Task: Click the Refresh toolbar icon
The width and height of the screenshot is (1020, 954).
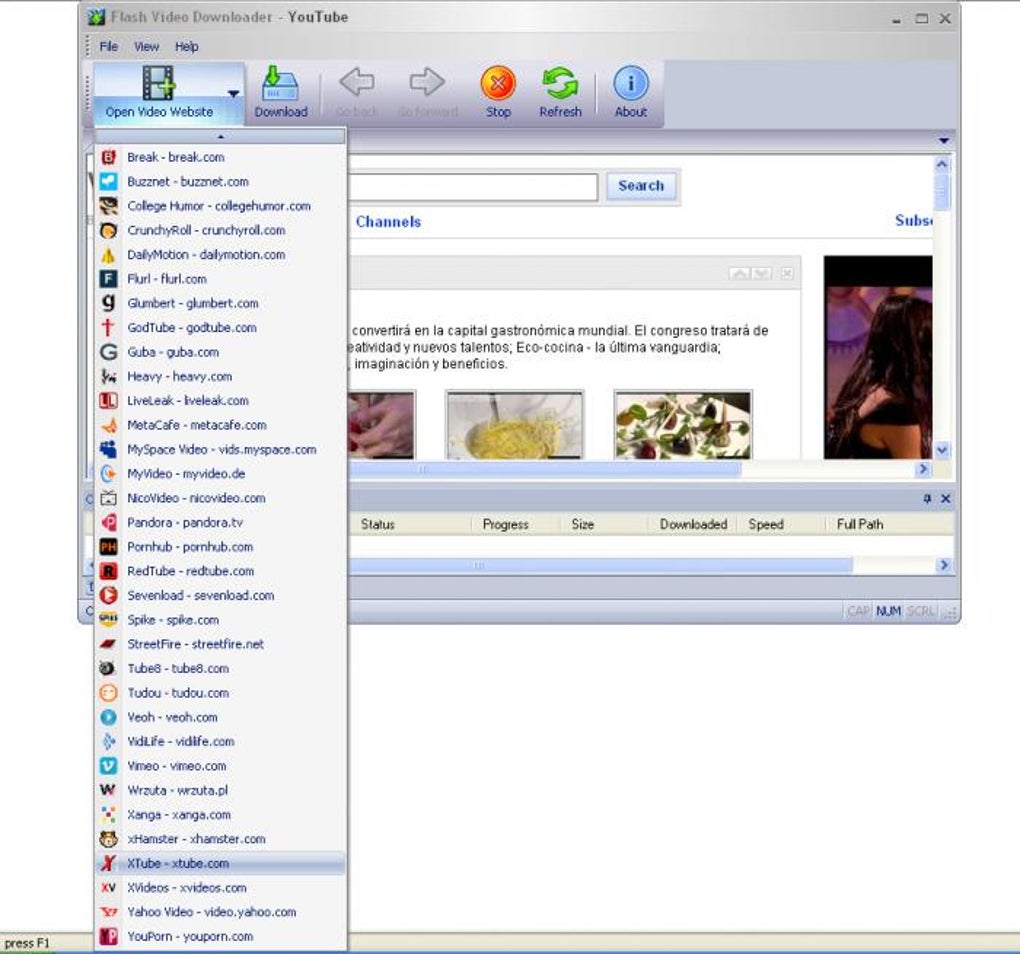Action: point(560,83)
